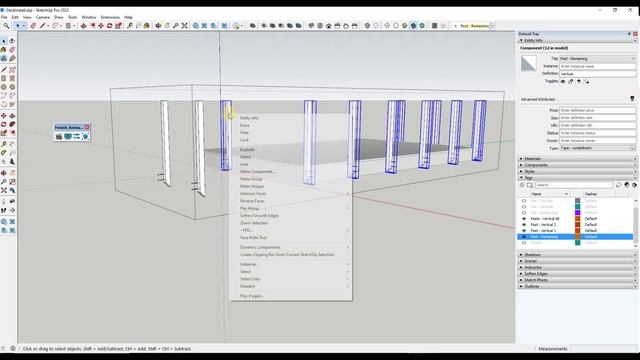Click the Post - Vertical 2 color swatch
The image size is (640, 360).
(578, 225)
